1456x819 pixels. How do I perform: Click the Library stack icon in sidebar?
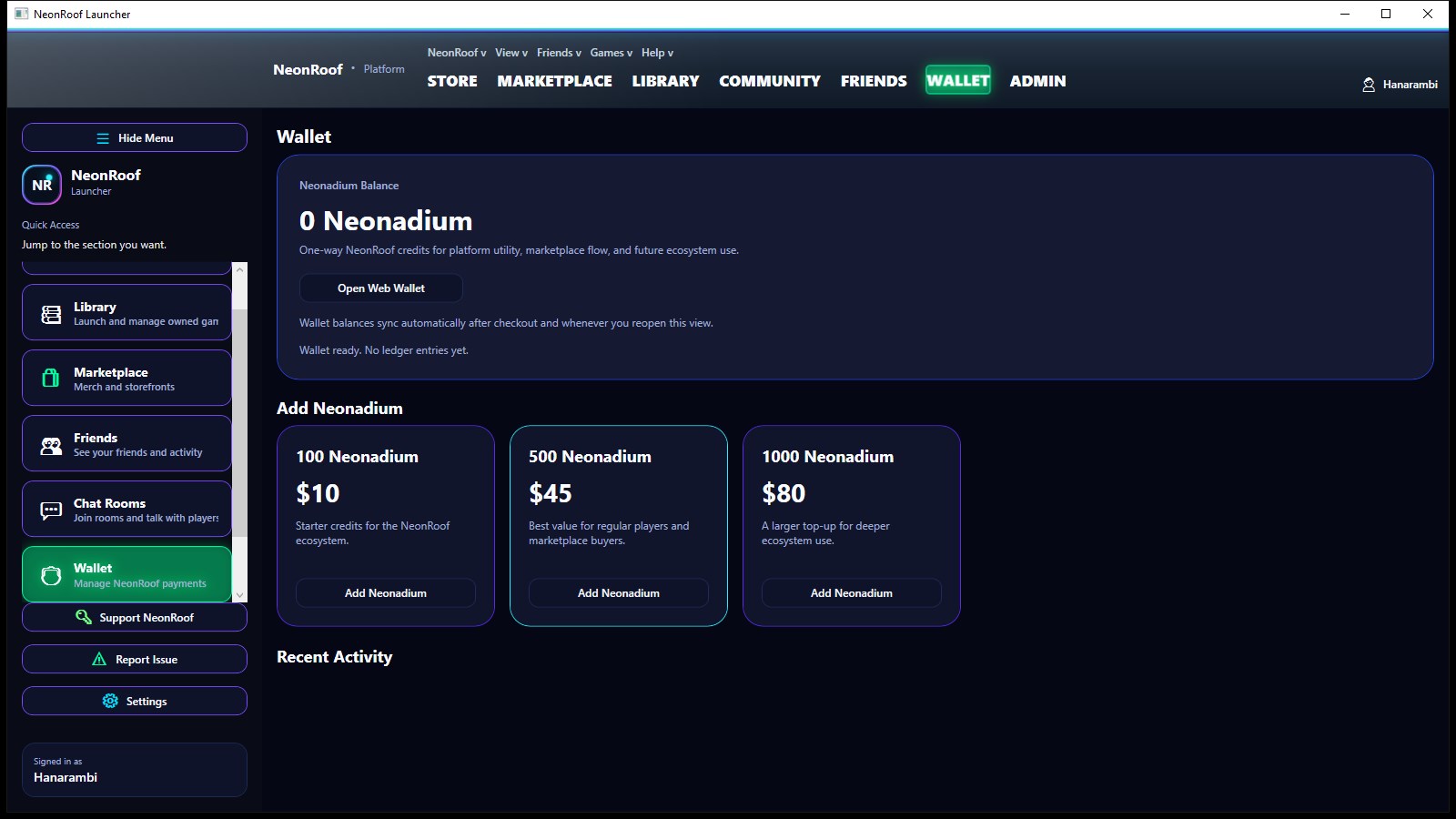click(x=52, y=314)
